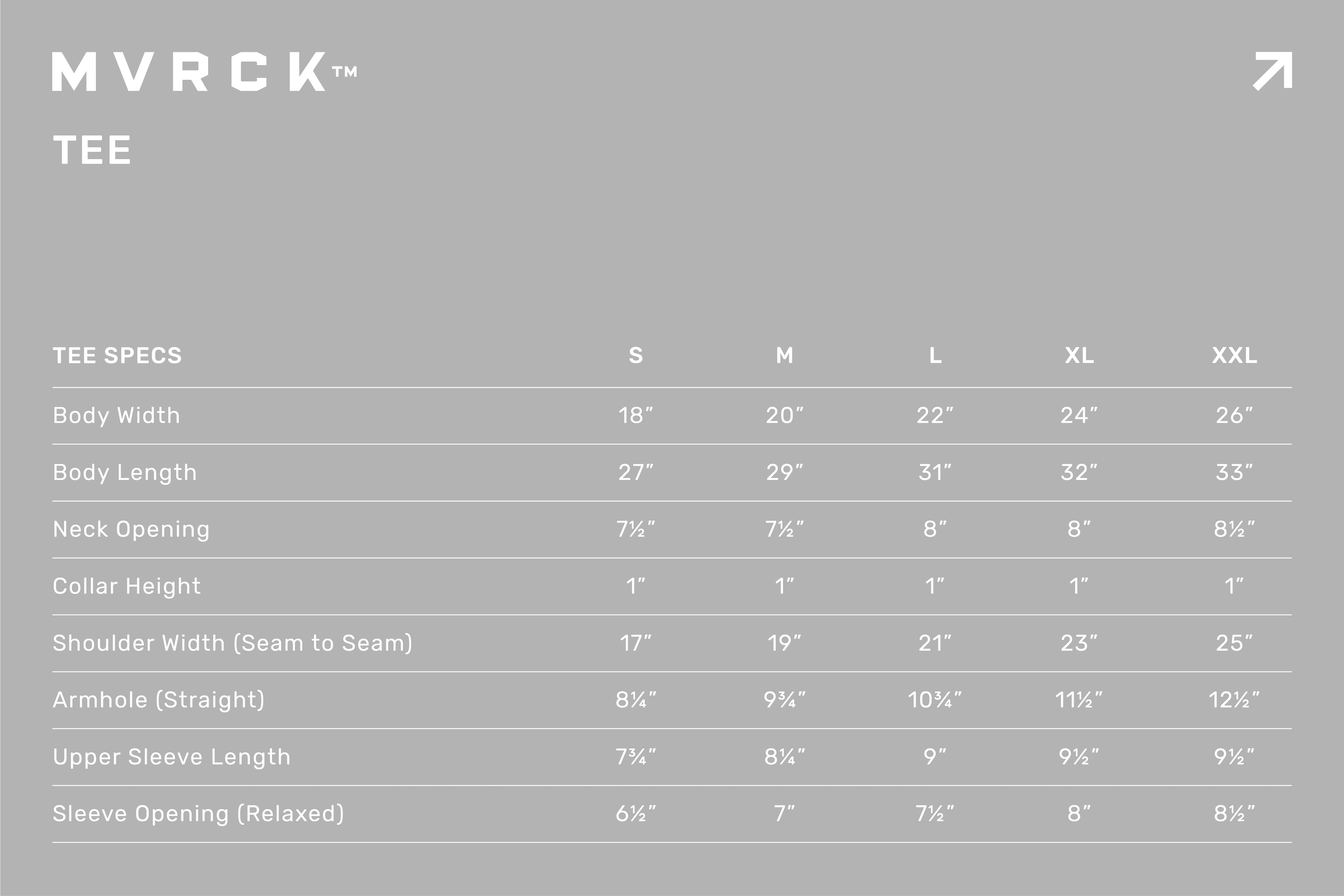
Task: Select the 10¾″ Armhole value for size L
Action: pos(935,700)
